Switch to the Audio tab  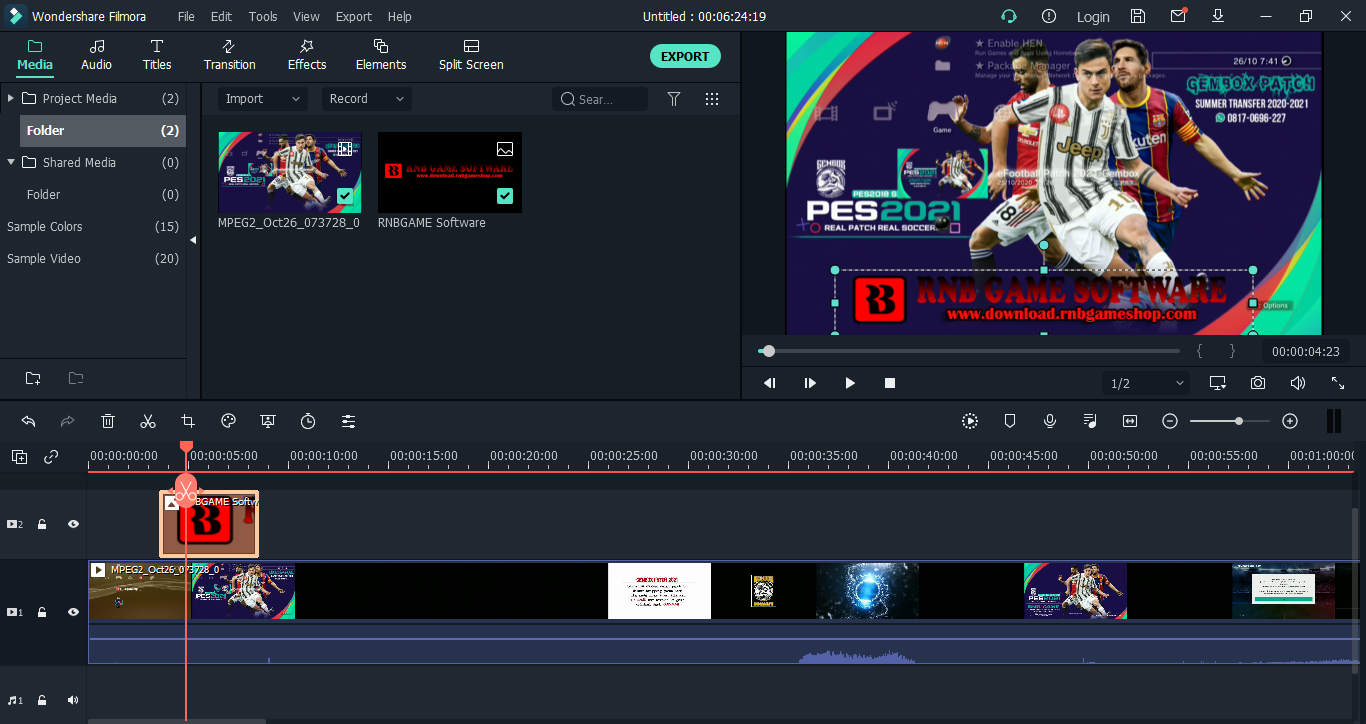point(96,55)
